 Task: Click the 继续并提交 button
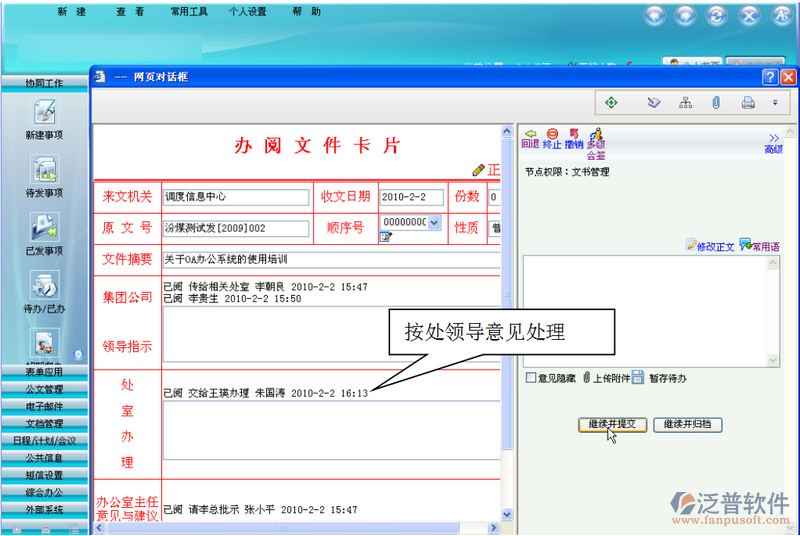612,424
